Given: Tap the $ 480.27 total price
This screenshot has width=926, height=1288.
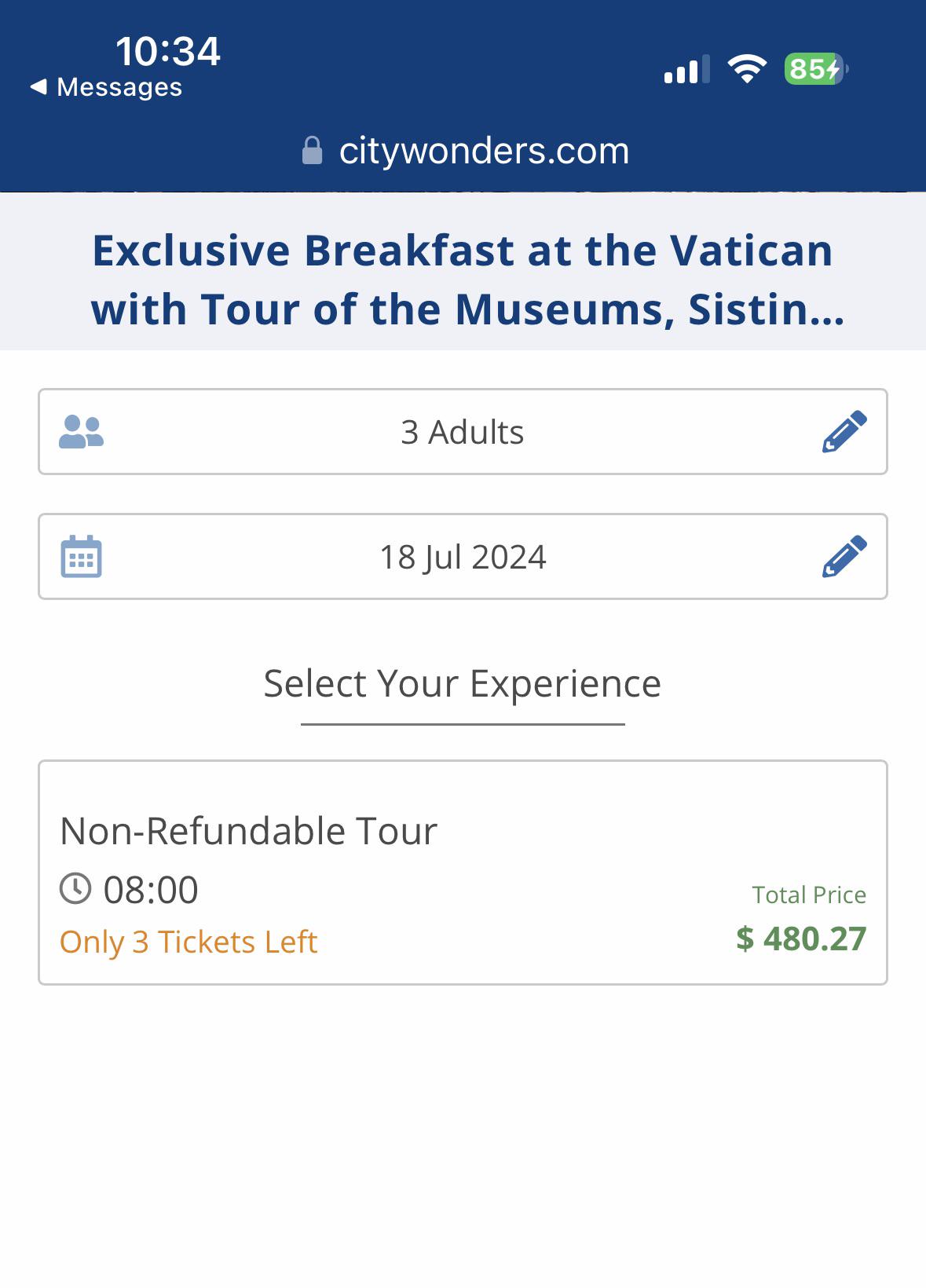Looking at the screenshot, I should pos(800,939).
